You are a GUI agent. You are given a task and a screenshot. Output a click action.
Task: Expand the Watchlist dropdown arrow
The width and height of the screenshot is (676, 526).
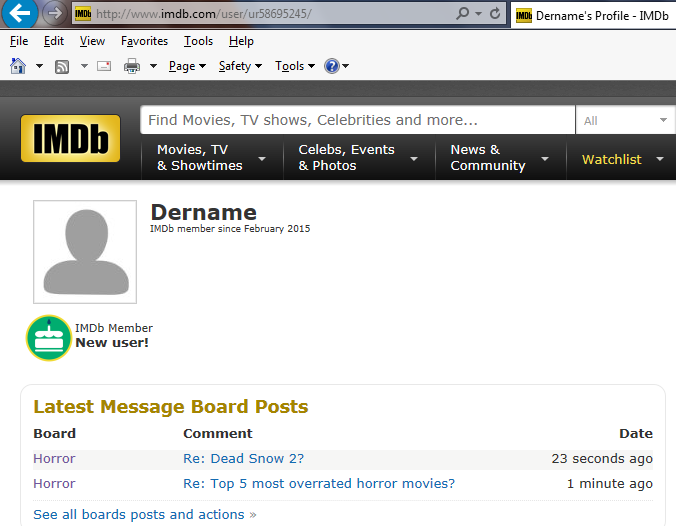click(660, 159)
